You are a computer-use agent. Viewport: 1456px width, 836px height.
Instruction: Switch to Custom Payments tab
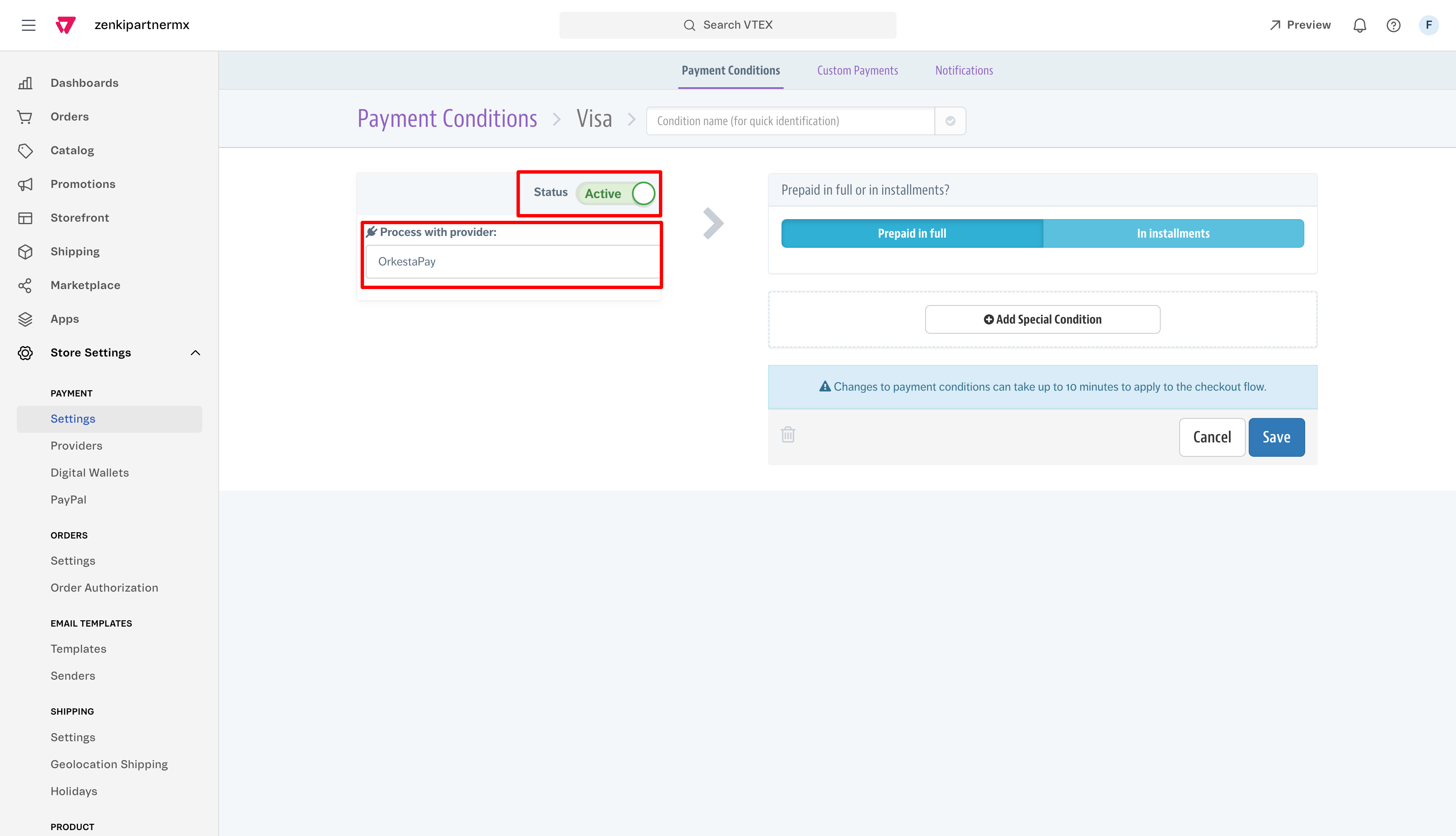[x=857, y=71]
